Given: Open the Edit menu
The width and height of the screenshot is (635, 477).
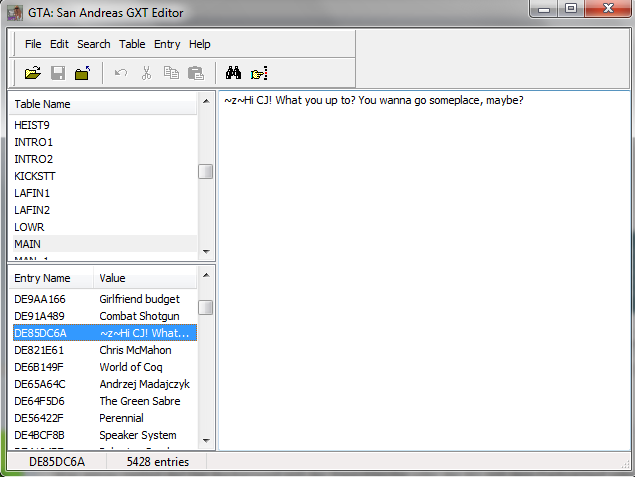Looking at the screenshot, I should [x=59, y=44].
